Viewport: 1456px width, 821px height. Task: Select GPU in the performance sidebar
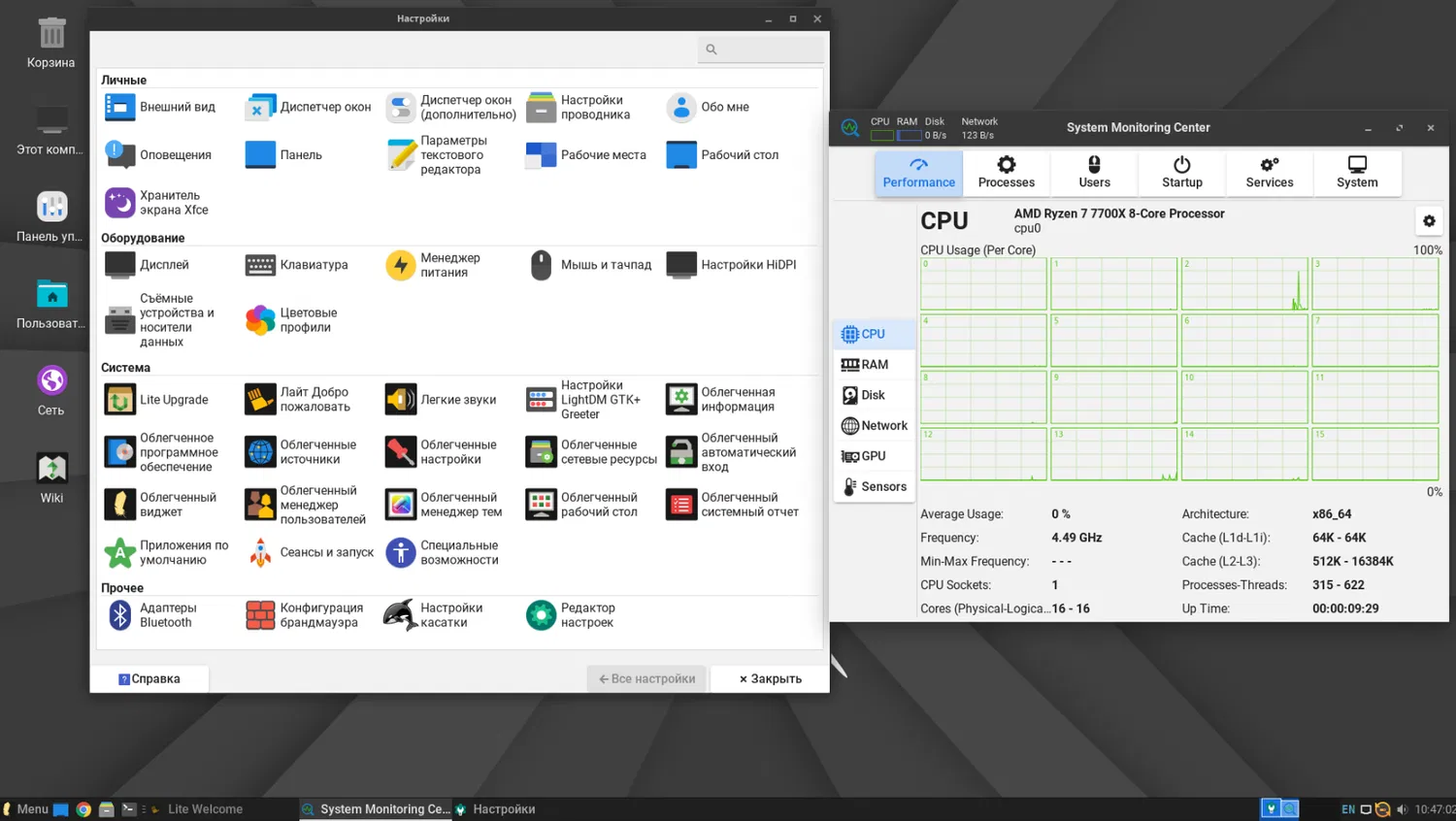point(874,456)
